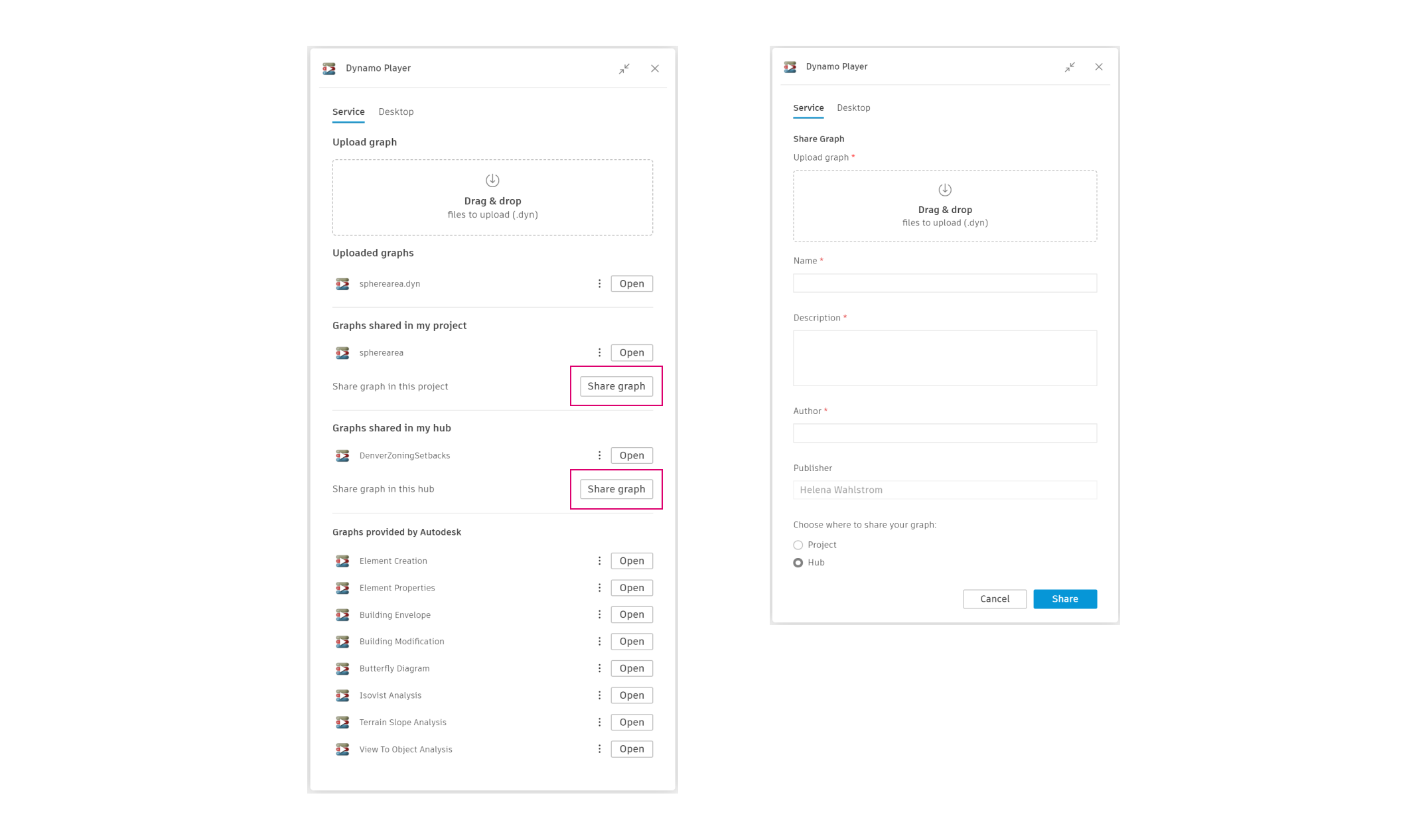Click download icon in left upload dropzone
1428x840 pixels.
[492, 180]
